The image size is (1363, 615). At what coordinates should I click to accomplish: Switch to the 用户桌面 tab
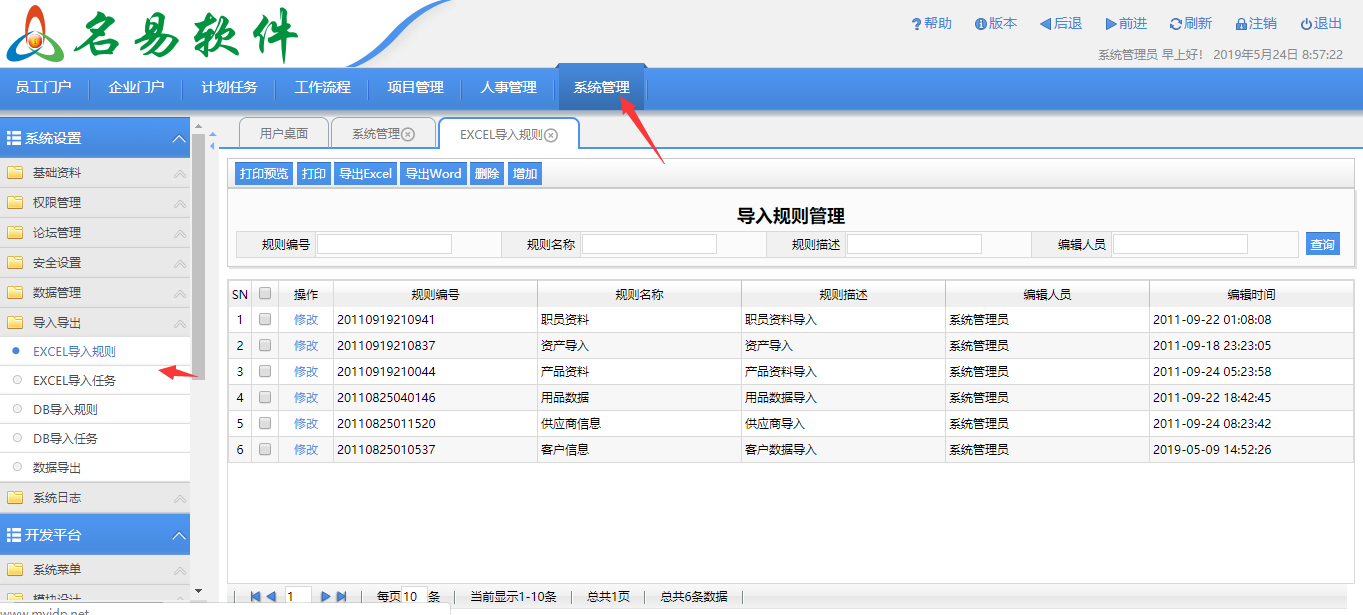click(x=282, y=131)
